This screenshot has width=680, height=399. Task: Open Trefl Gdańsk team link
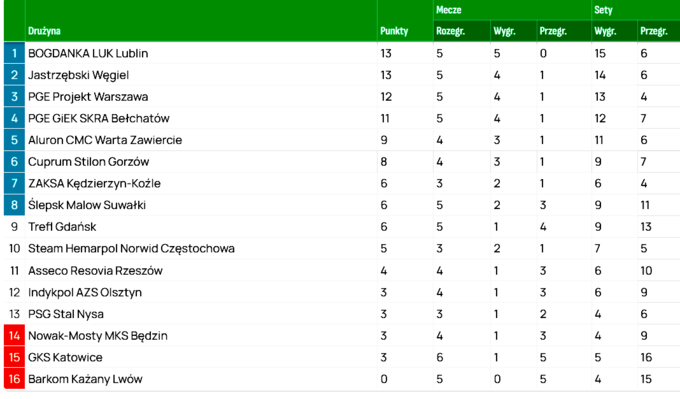pos(62,227)
